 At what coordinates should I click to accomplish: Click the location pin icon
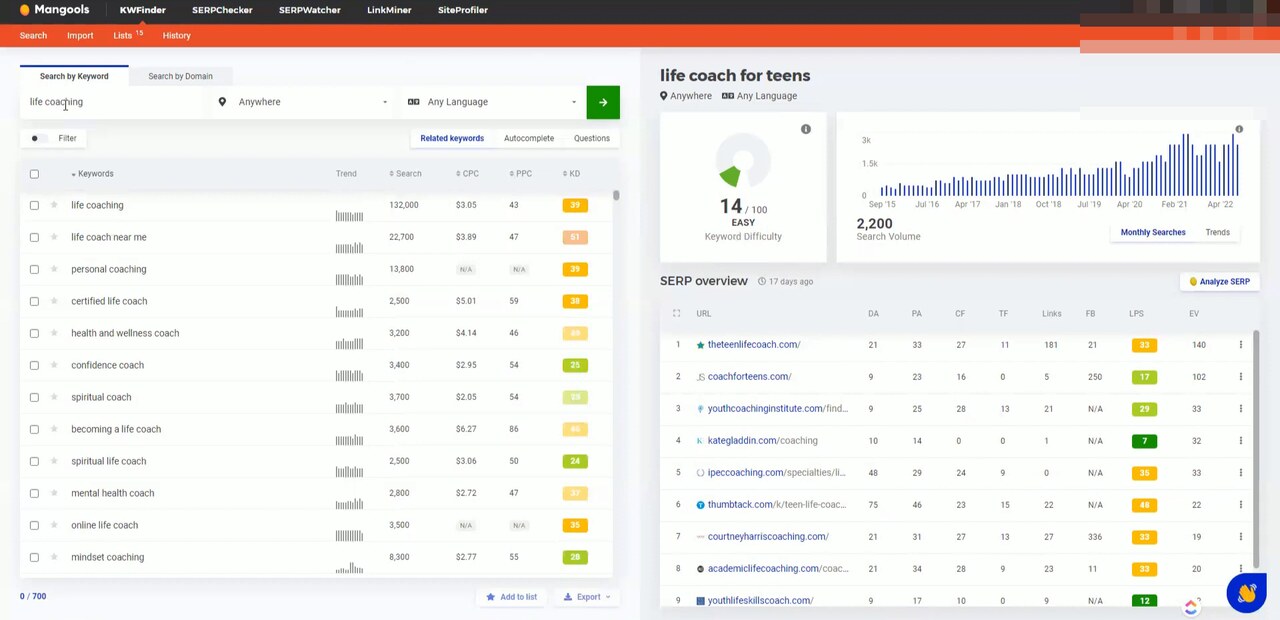point(222,102)
